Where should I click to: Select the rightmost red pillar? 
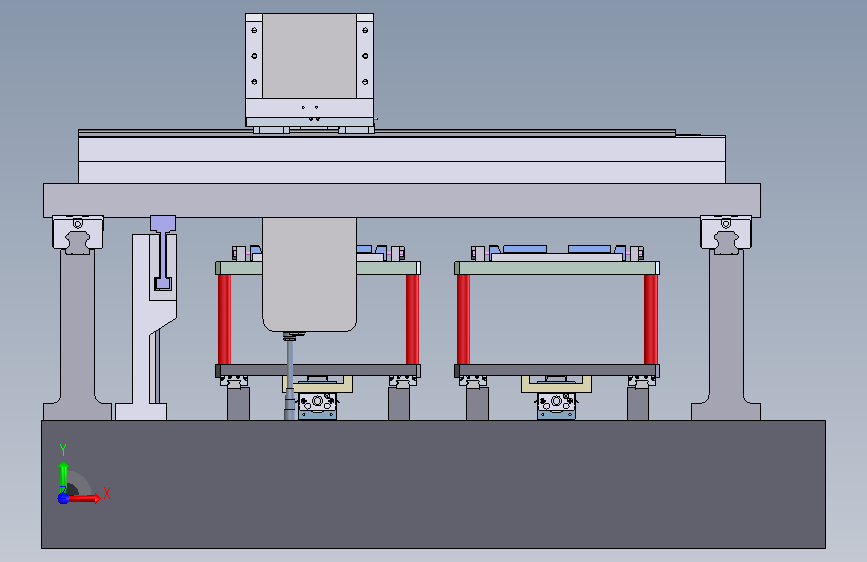[651, 319]
